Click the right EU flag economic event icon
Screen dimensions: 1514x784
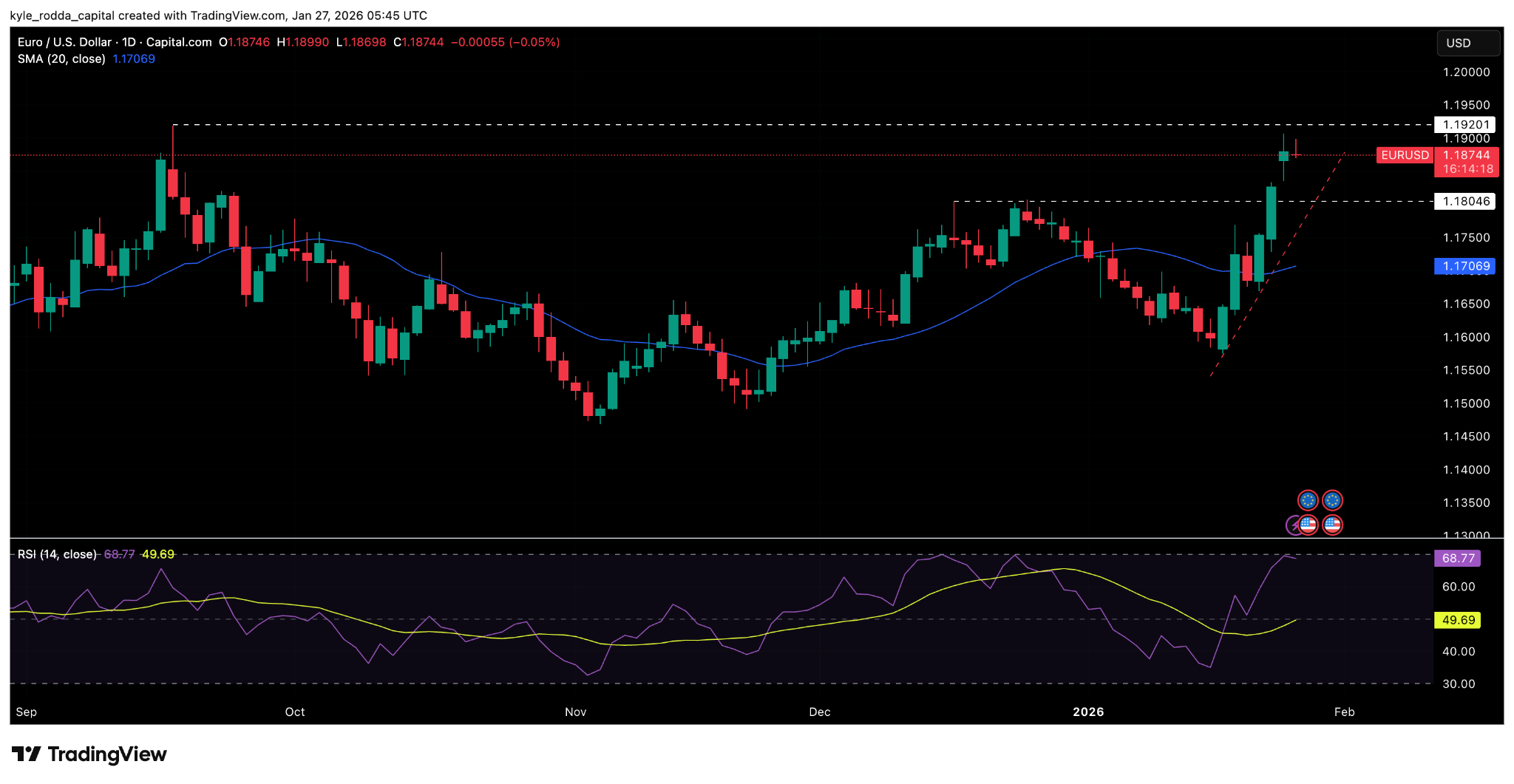pyautogui.click(x=1332, y=501)
